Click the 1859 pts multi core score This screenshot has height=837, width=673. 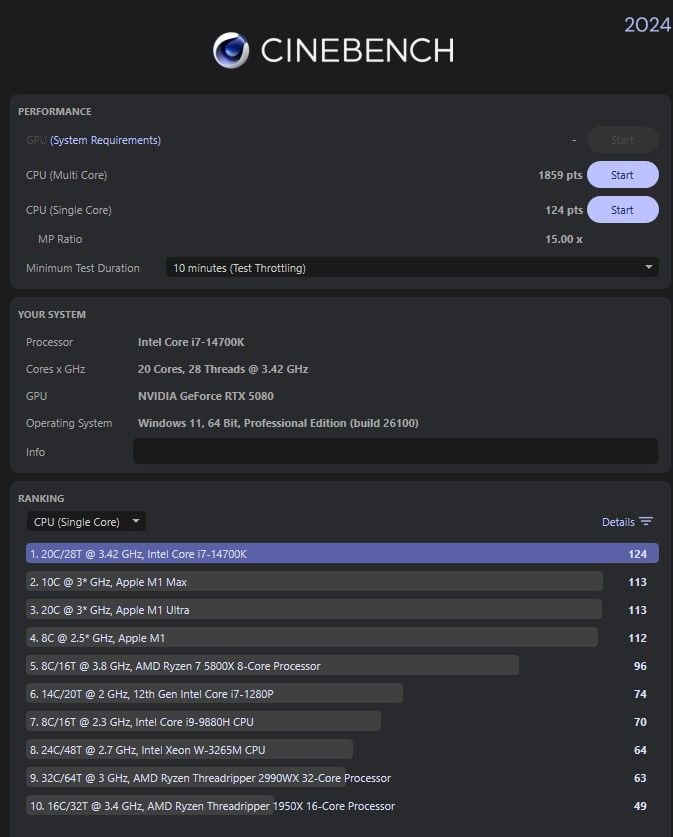point(560,175)
